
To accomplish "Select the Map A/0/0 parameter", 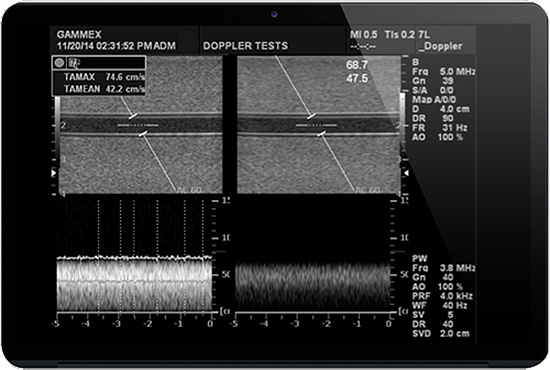I will pyautogui.click(x=434, y=100).
